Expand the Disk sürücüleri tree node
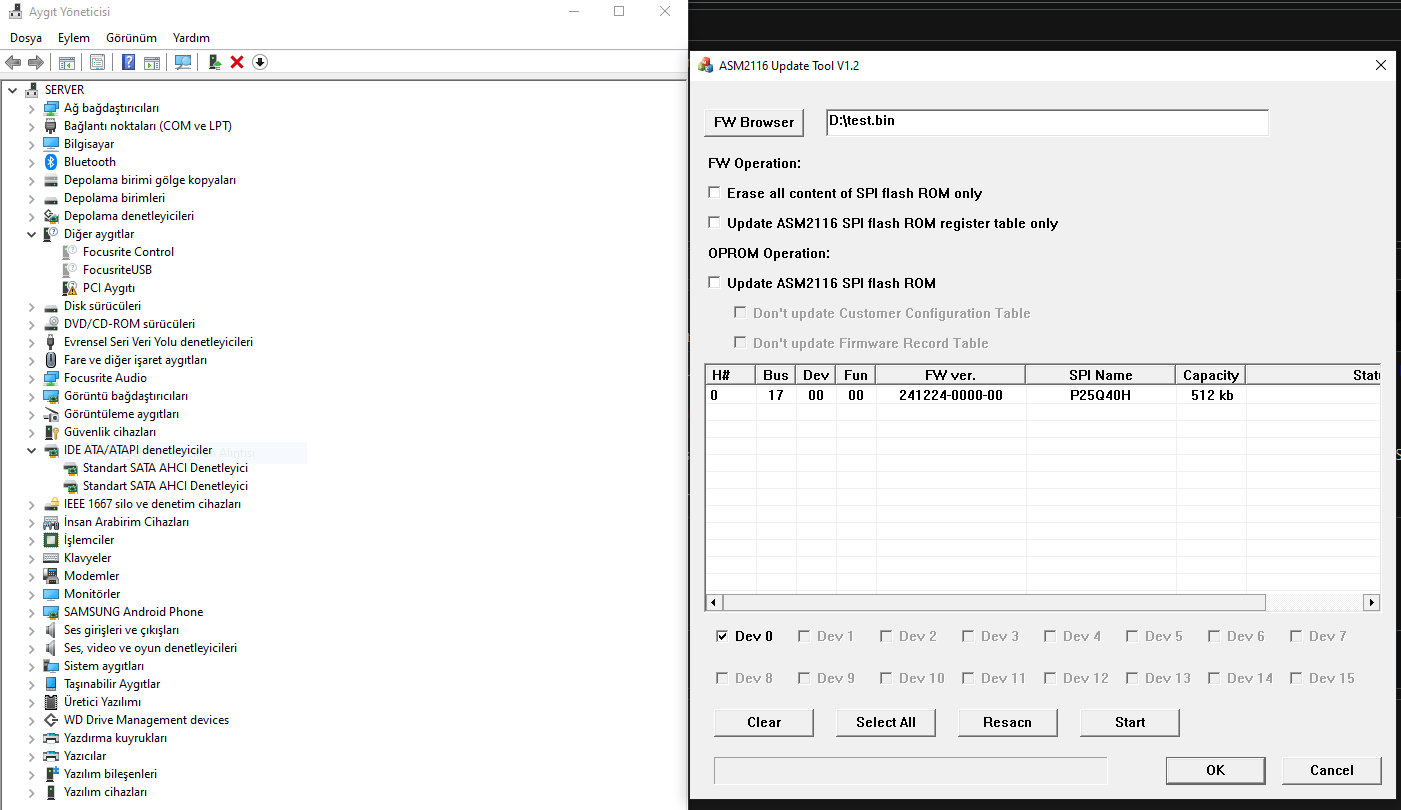 coord(32,306)
